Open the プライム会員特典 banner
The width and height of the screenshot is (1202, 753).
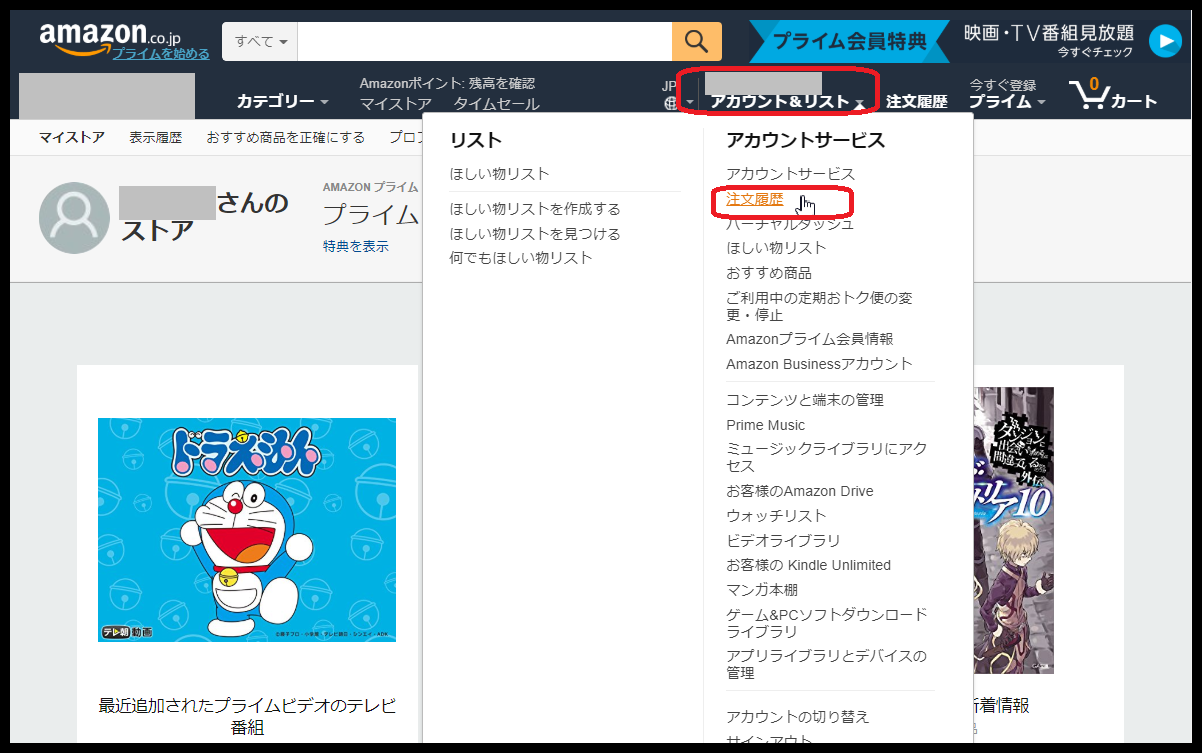(849, 41)
